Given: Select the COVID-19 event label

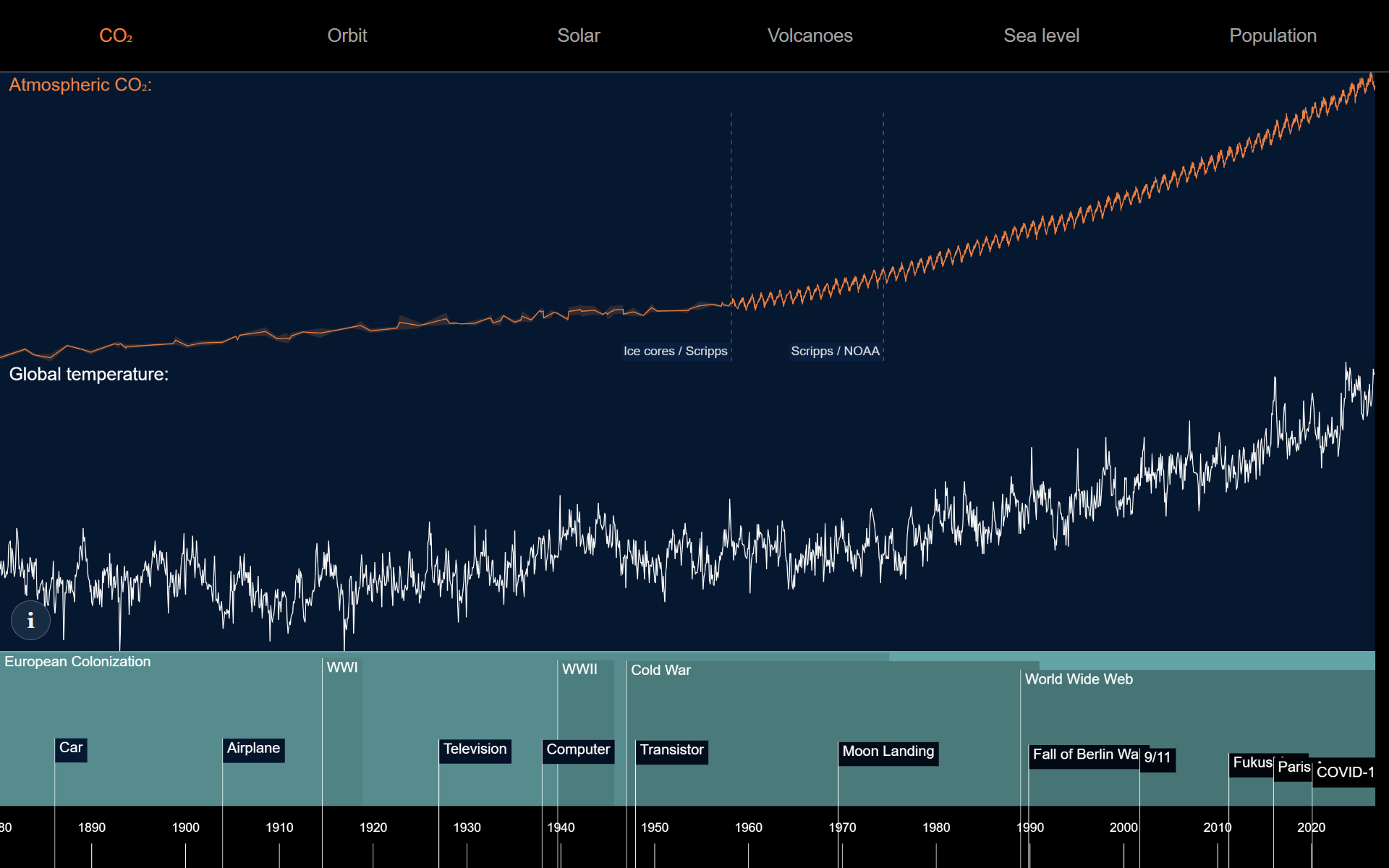Looking at the screenshot, I should pos(1344,773).
